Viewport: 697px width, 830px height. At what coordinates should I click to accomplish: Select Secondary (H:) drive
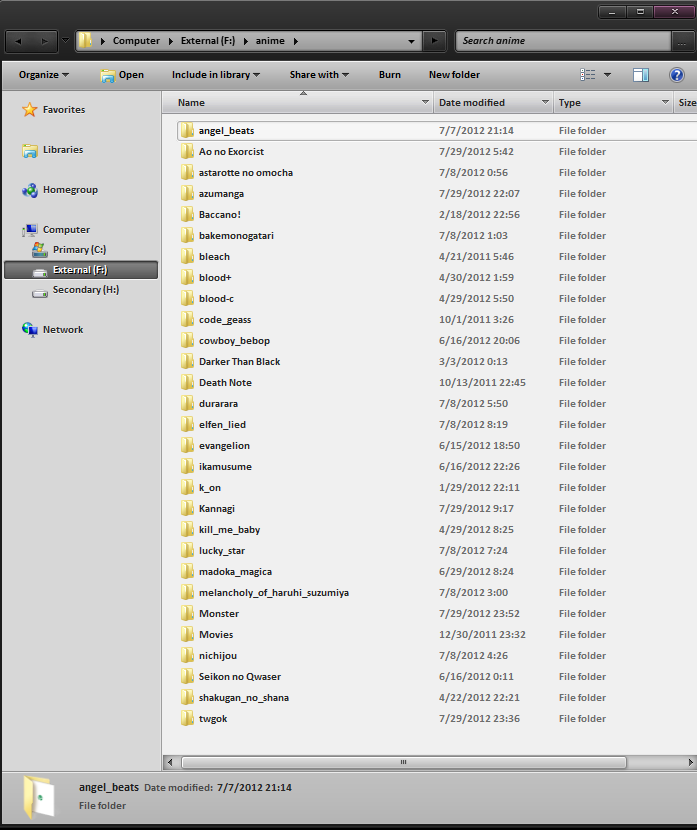(85, 290)
